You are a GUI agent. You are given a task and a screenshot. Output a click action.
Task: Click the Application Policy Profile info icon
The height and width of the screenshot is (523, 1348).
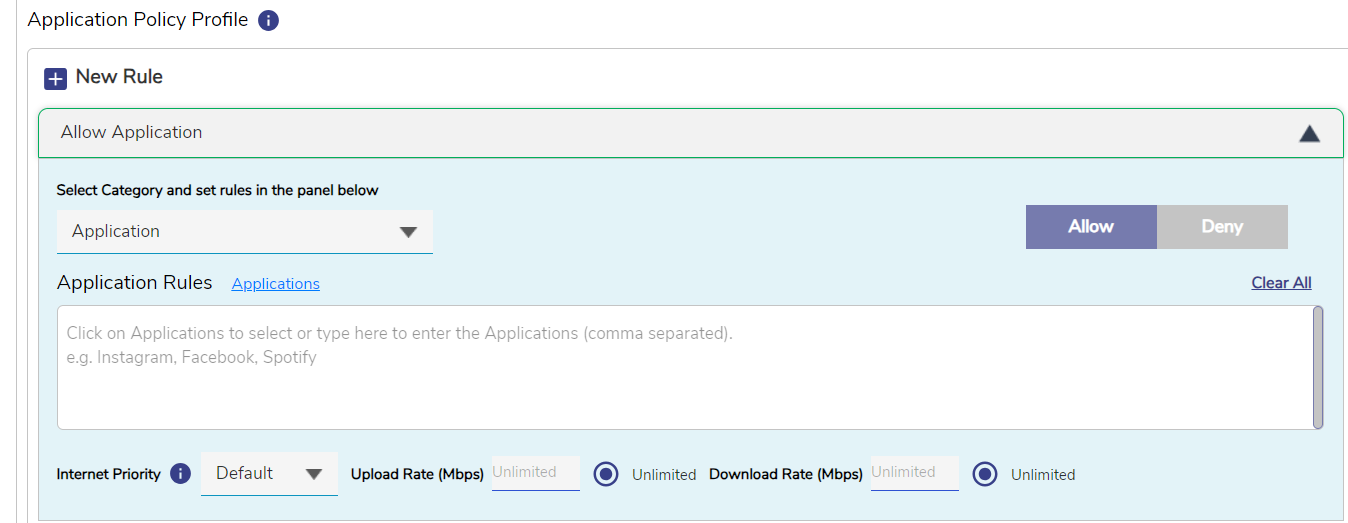tap(268, 20)
